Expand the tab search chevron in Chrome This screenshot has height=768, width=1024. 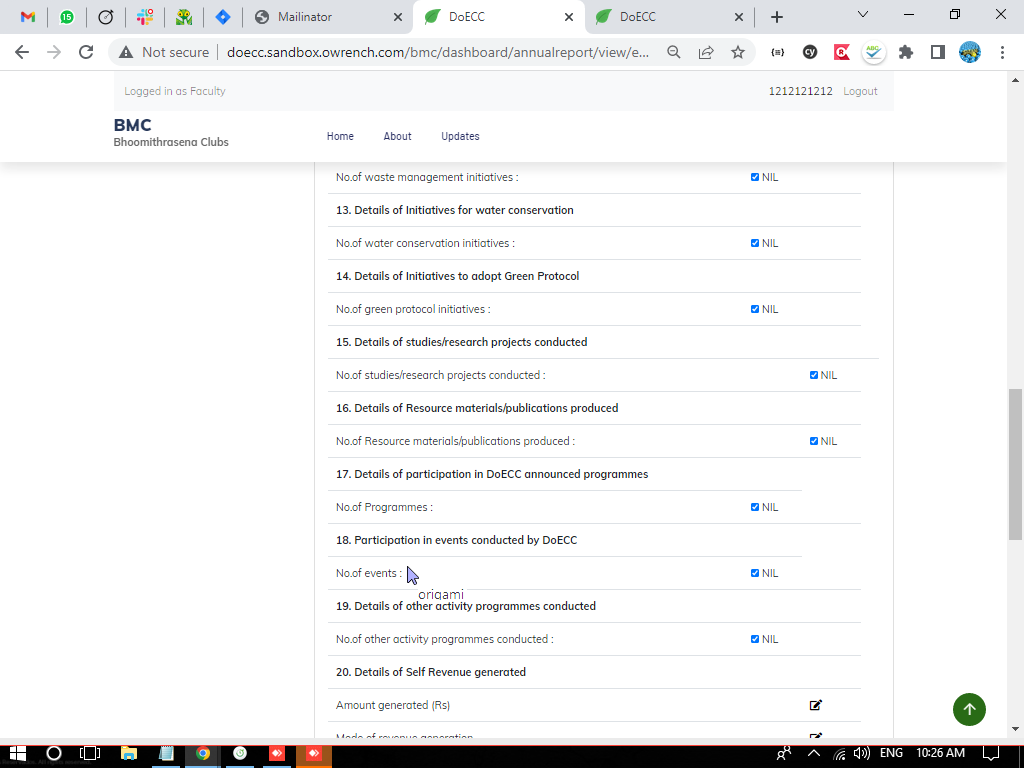click(x=863, y=15)
